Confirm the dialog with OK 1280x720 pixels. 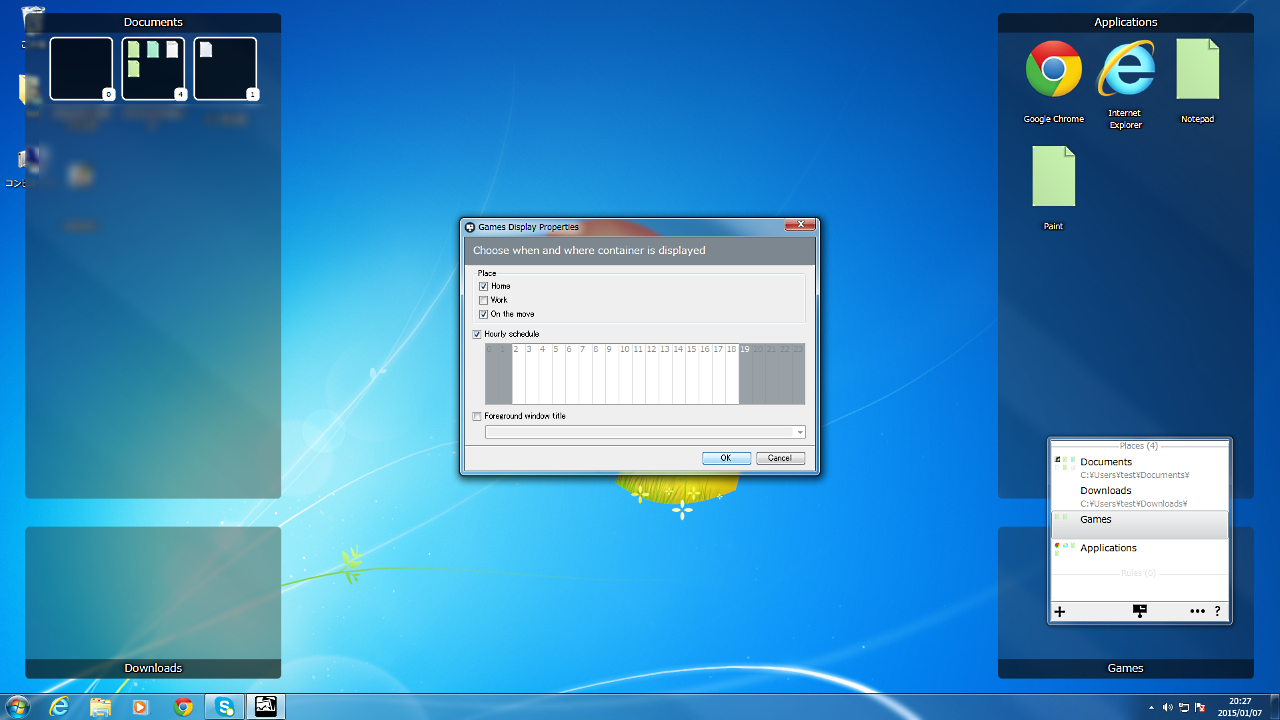click(x=726, y=458)
